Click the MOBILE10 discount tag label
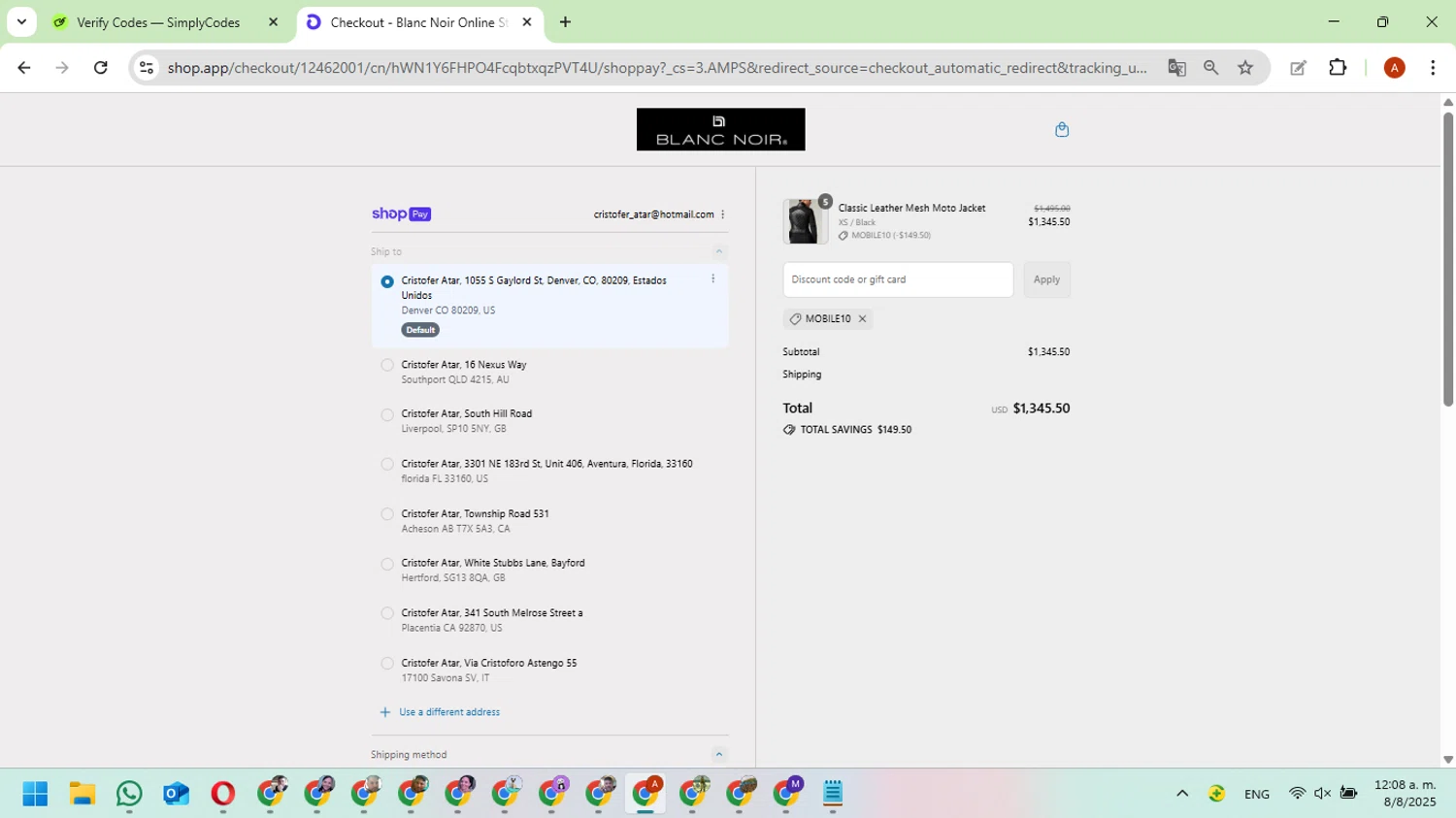Viewport: 1456px width, 818px height. [827, 319]
